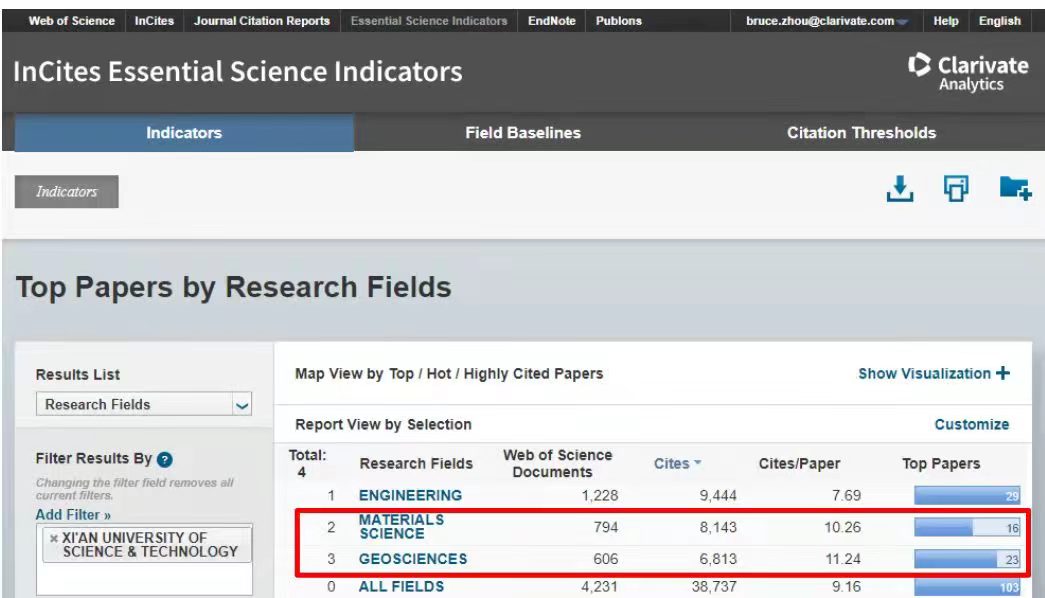Open Publons from the top bar
Viewport: 1045px width, 598px height.
tap(618, 21)
